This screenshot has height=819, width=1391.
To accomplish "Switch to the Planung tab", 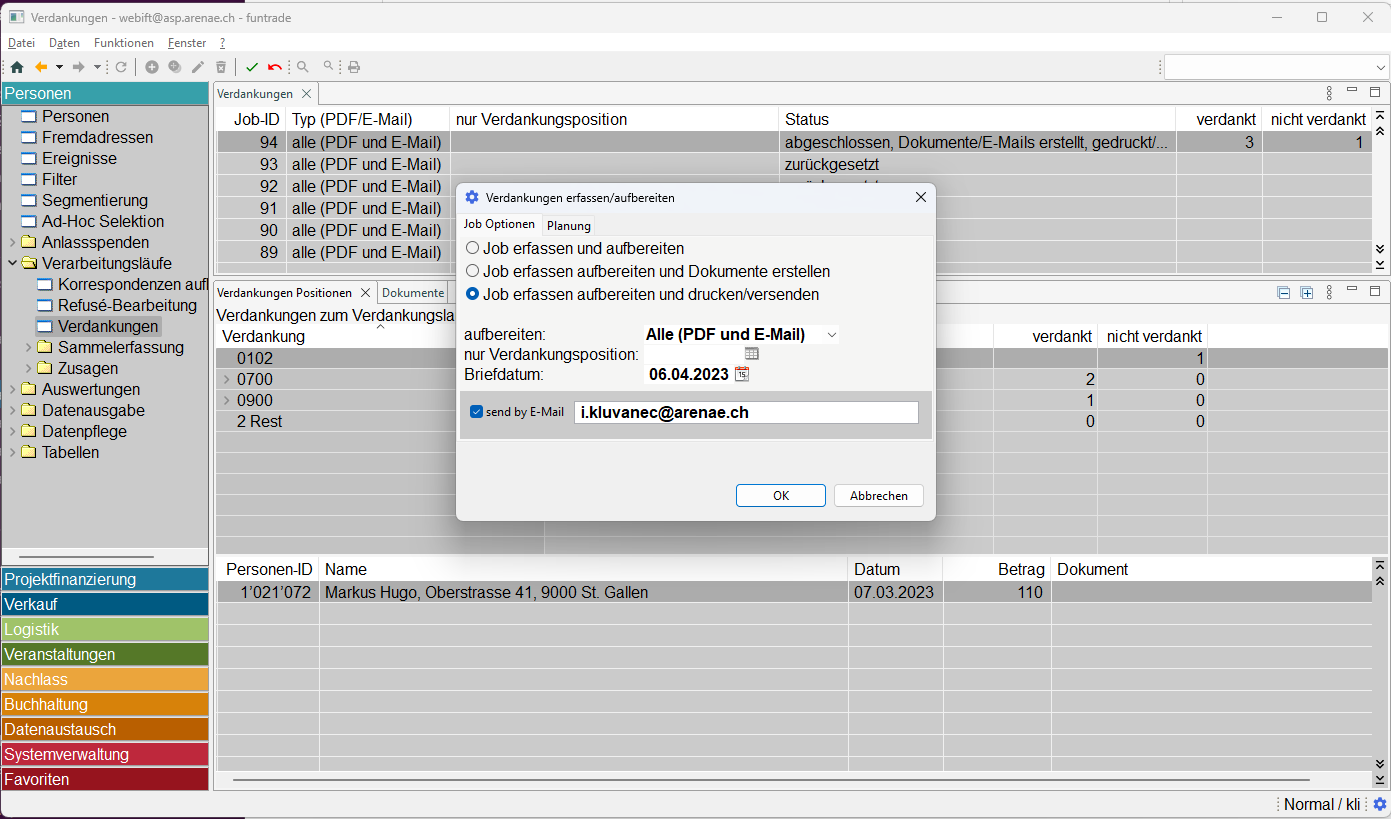I will pyautogui.click(x=568, y=225).
